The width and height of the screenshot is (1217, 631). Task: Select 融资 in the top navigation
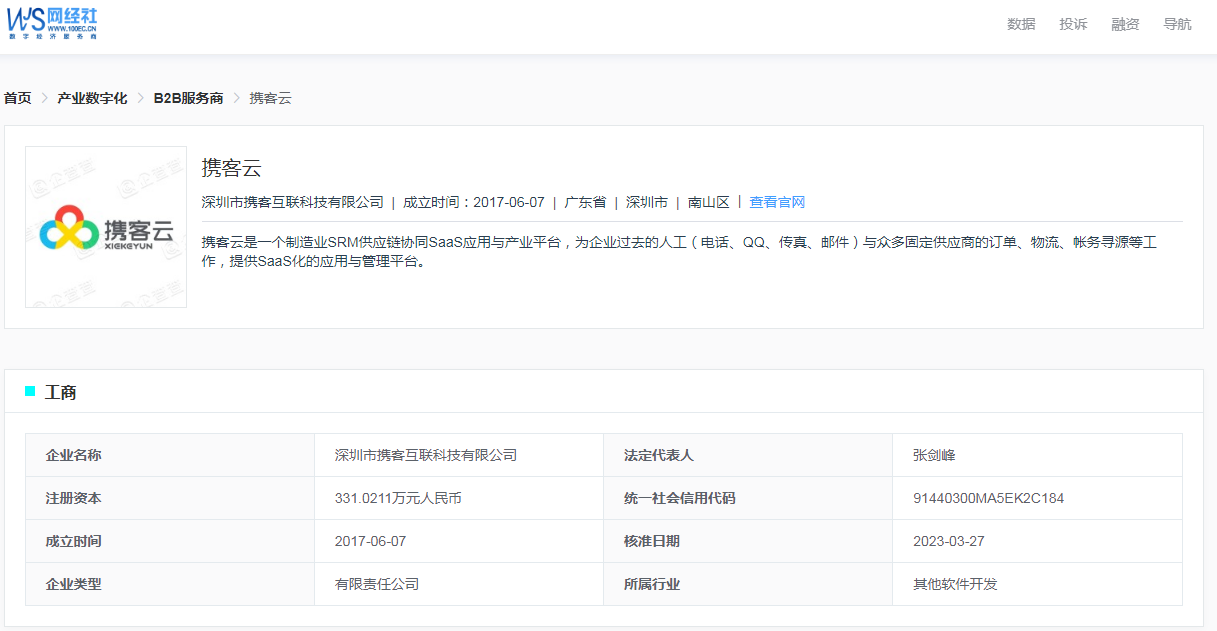[x=1125, y=24]
